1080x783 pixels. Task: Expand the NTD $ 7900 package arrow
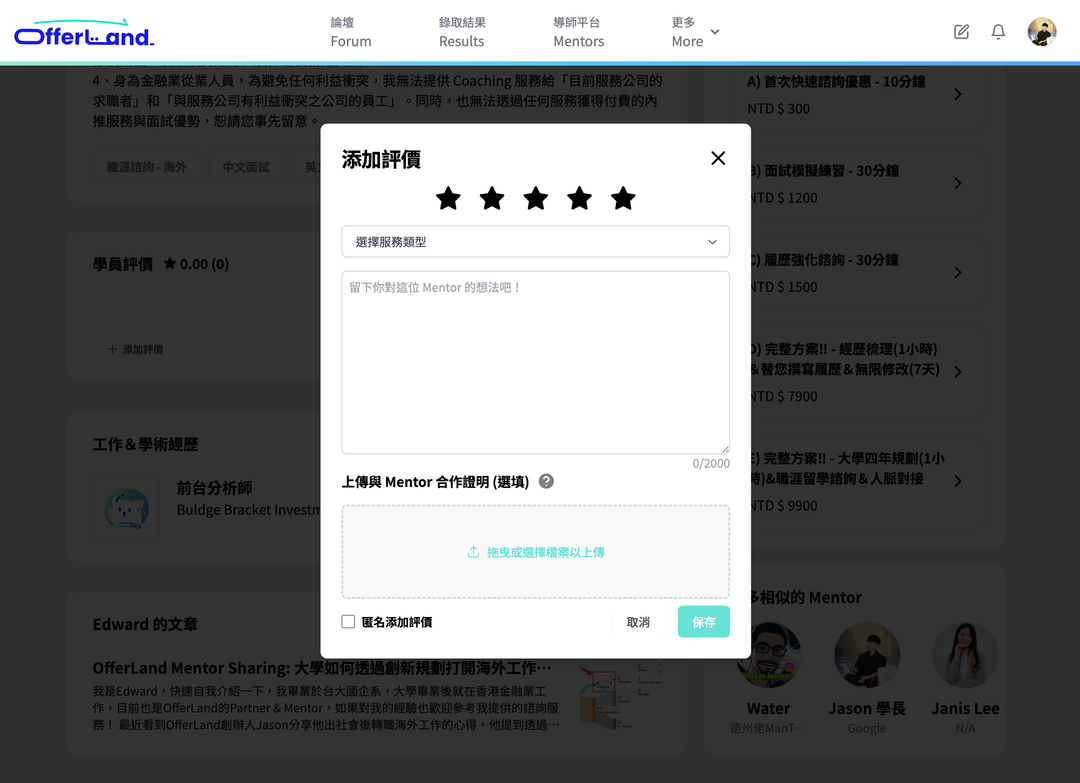tap(958, 372)
